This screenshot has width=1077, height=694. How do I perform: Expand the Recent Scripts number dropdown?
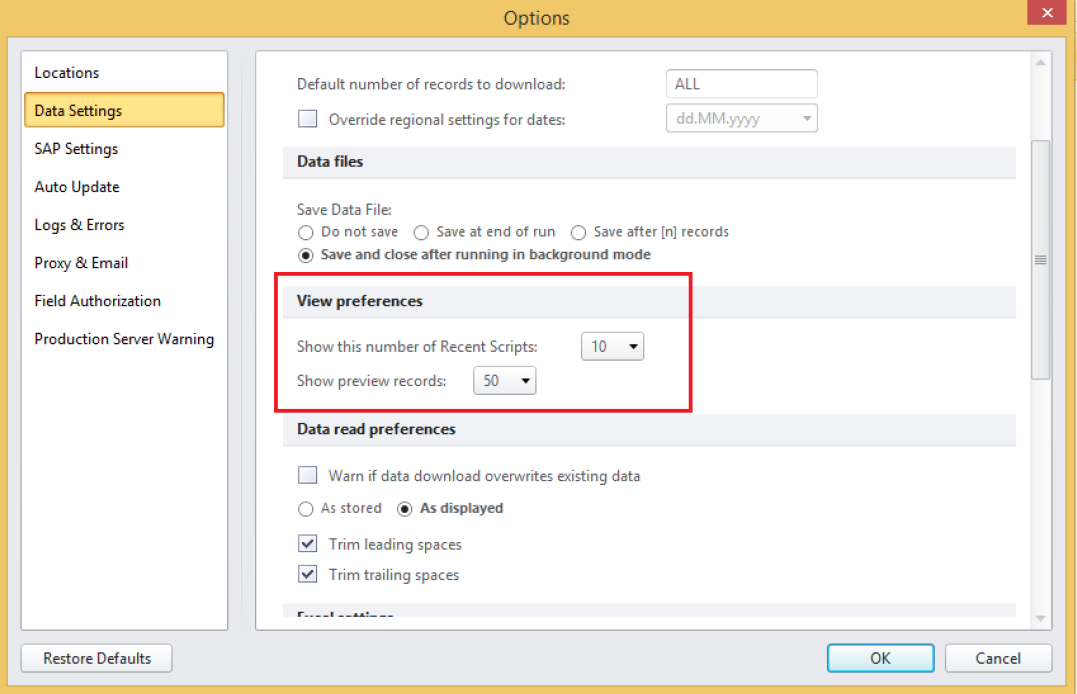612,347
